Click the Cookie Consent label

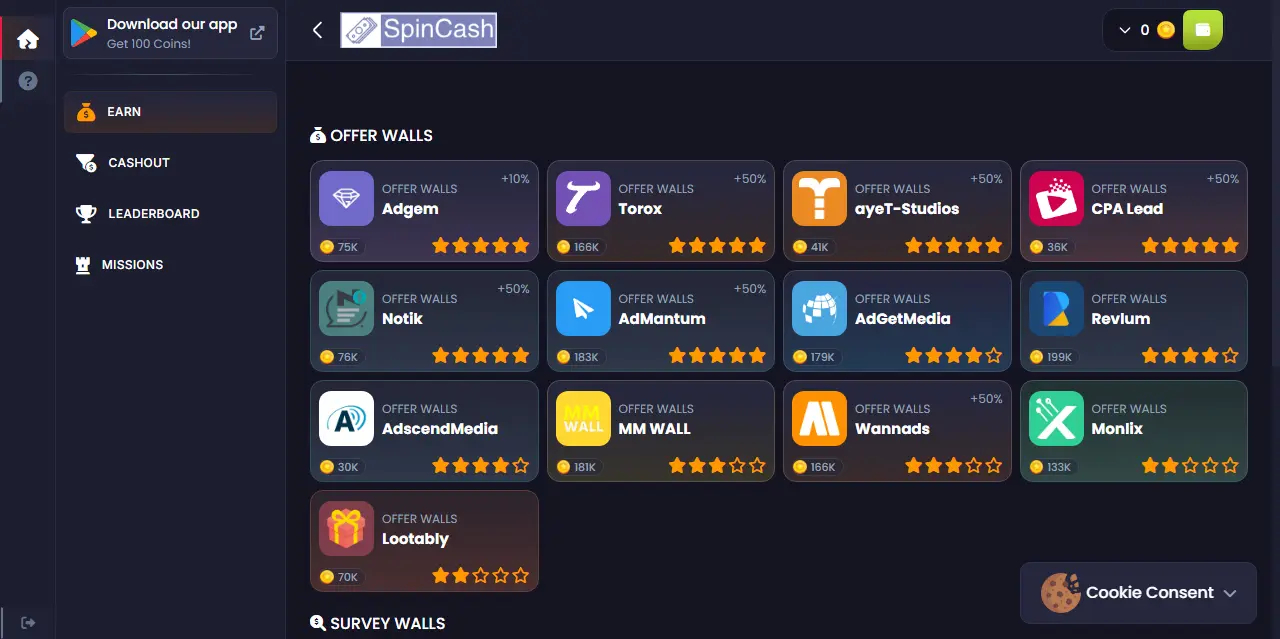(1150, 592)
